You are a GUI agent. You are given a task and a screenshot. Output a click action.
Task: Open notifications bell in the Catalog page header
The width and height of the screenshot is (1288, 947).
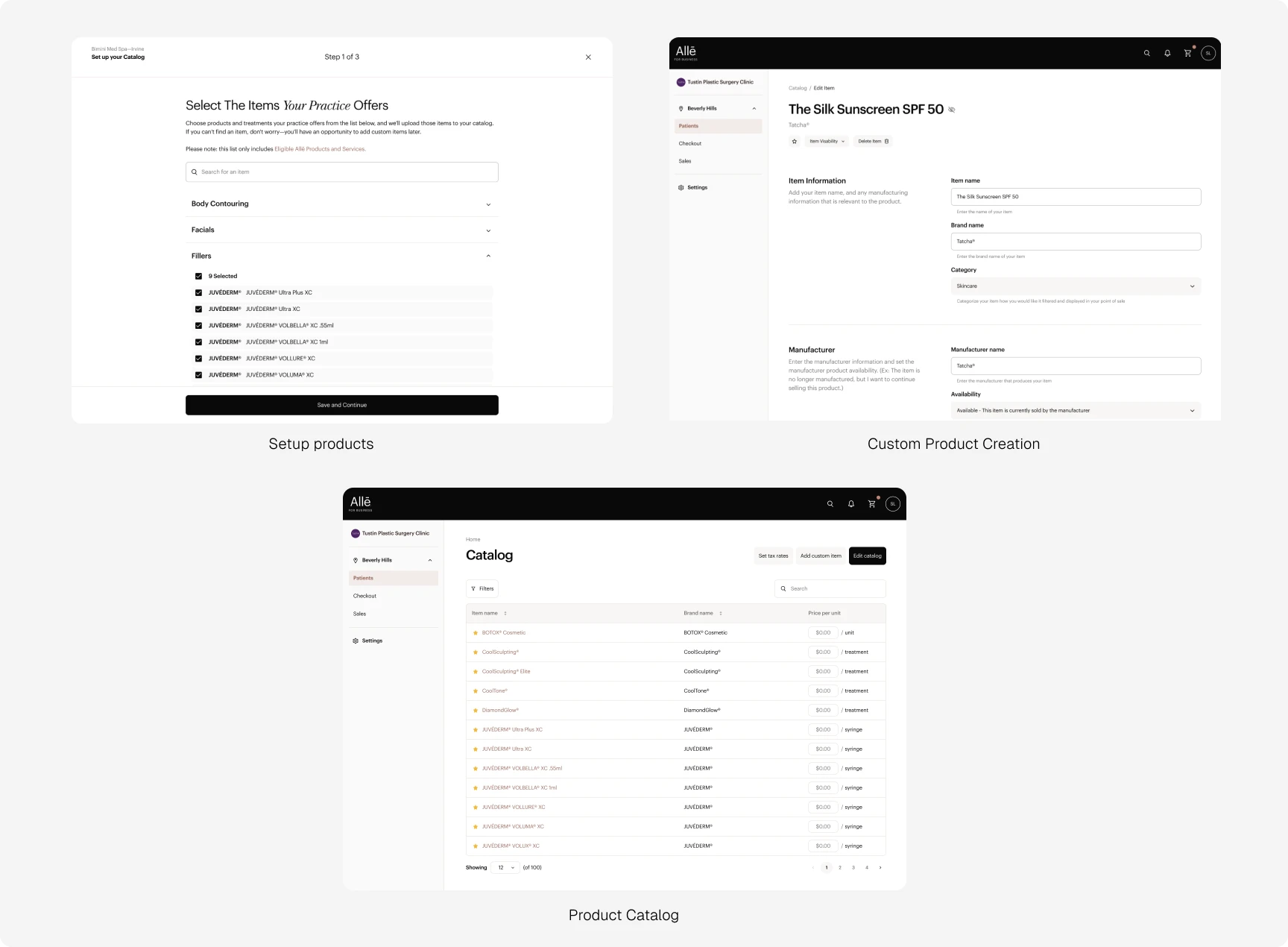coord(850,504)
